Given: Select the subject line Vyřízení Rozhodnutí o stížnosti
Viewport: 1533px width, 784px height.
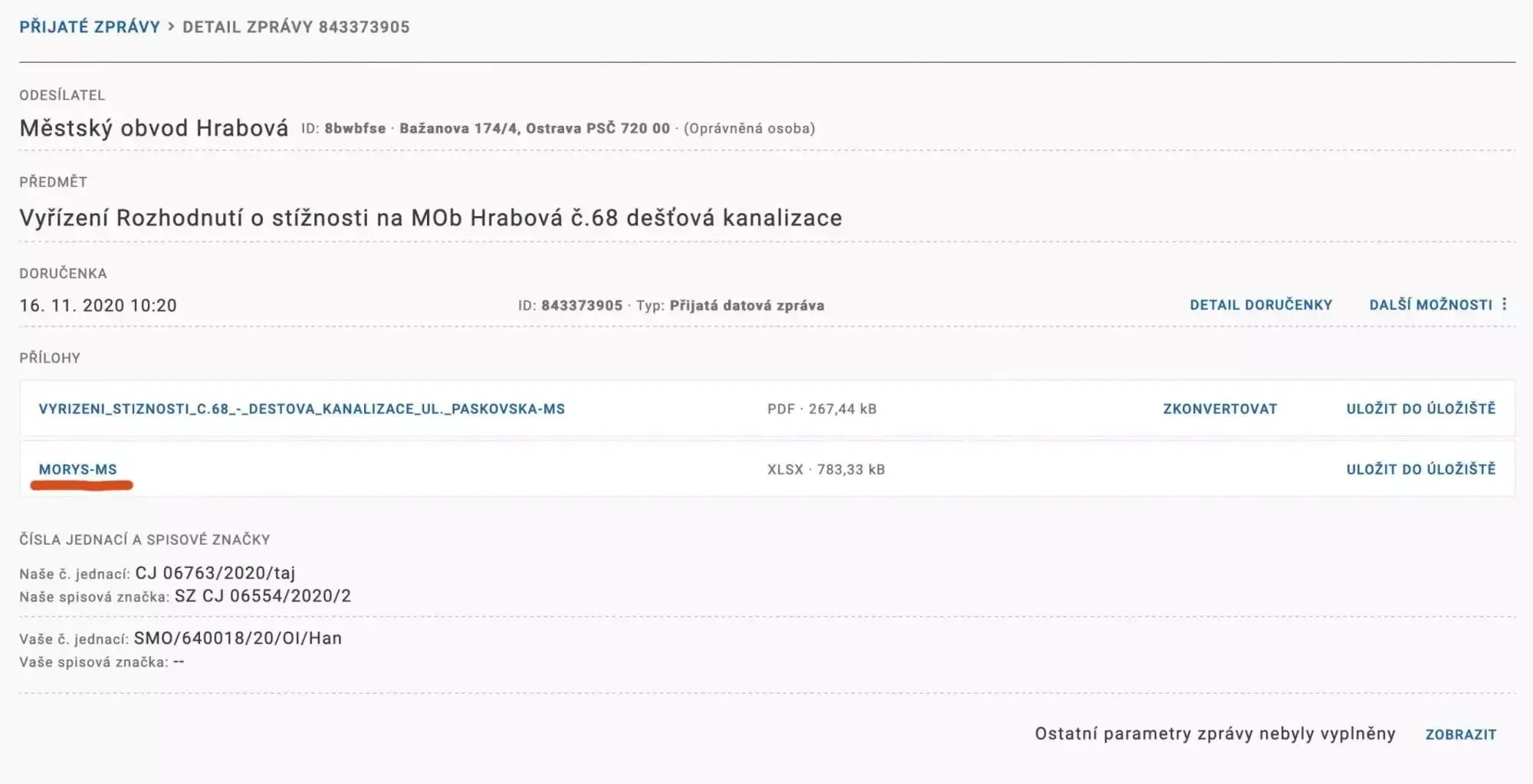Looking at the screenshot, I should [x=430, y=218].
